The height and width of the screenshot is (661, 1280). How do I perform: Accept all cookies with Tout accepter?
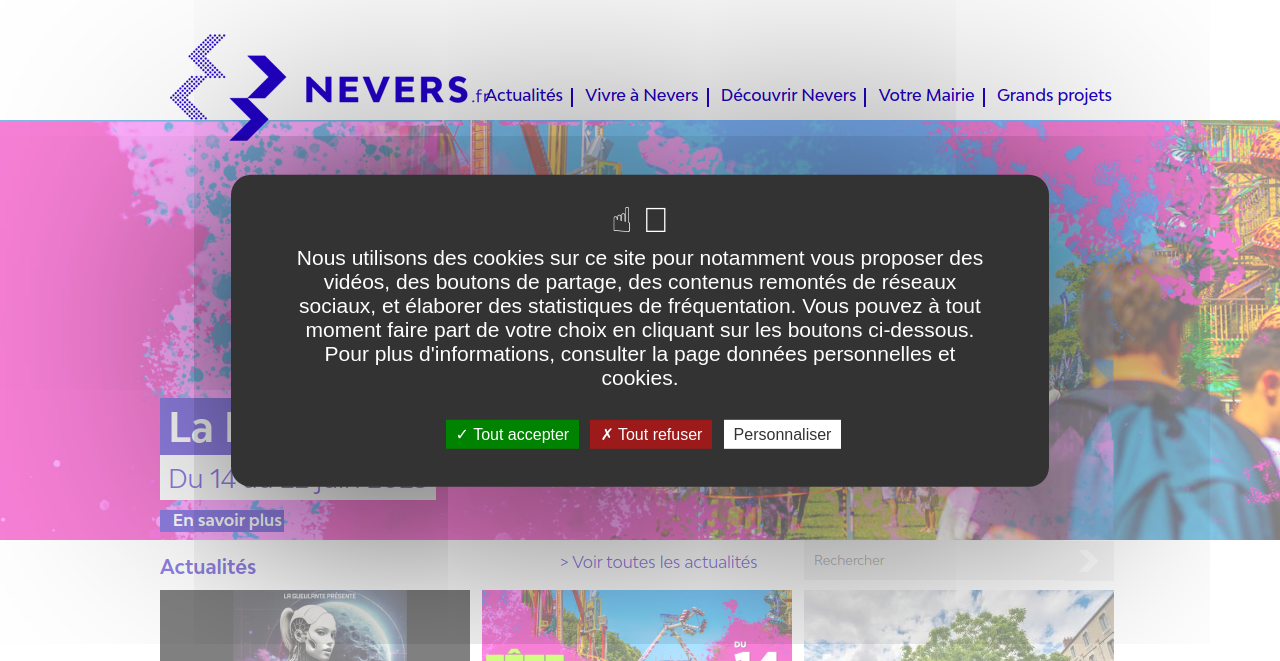pyautogui.click(x=512, y=434)
